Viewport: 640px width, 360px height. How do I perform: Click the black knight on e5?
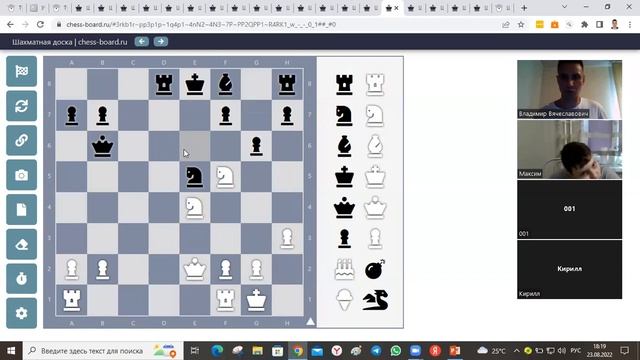(x=194, y=177)
